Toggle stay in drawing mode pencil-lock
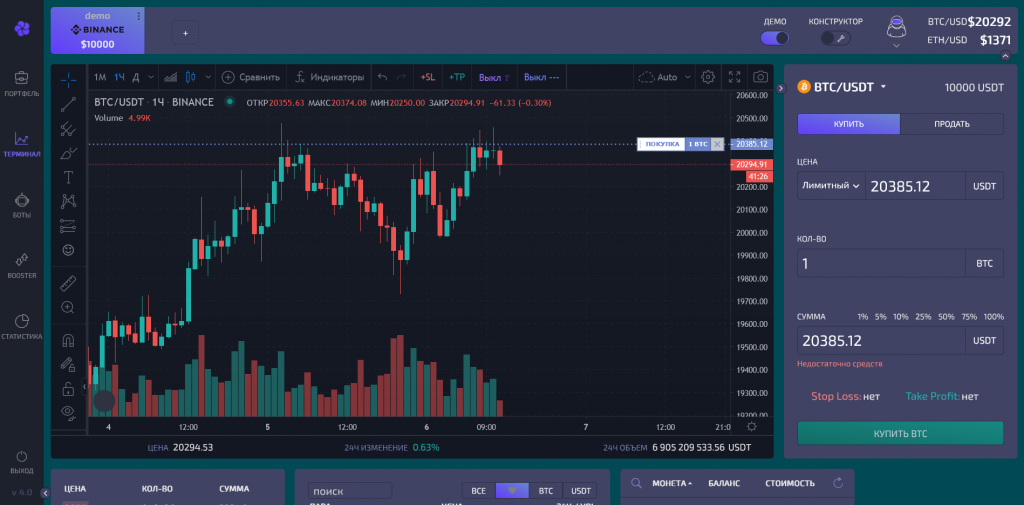Image resolution: width=1024 pixels, height=505 pixels. (68, 364)
